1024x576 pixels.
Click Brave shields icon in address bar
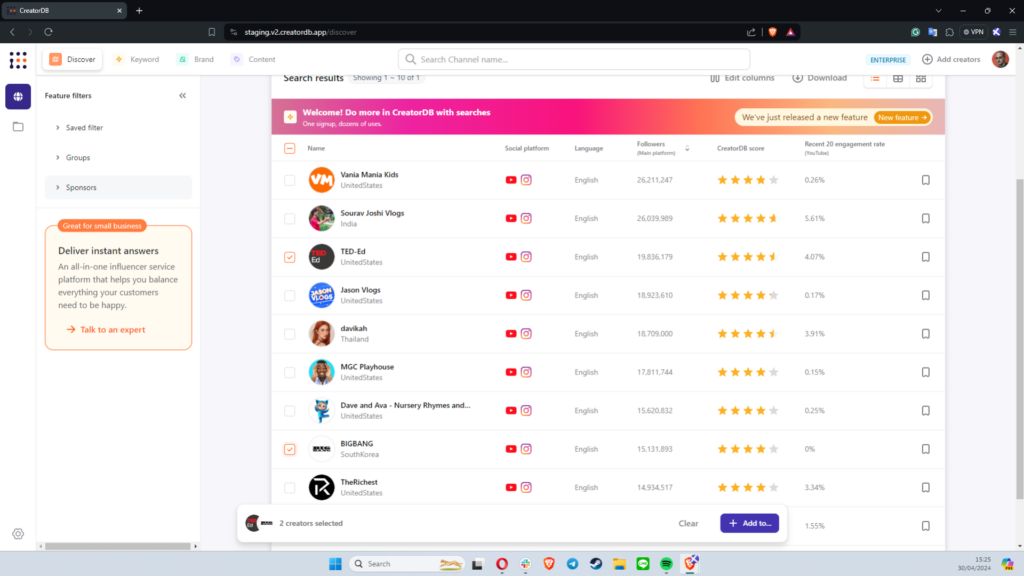[x=773, y=32]
